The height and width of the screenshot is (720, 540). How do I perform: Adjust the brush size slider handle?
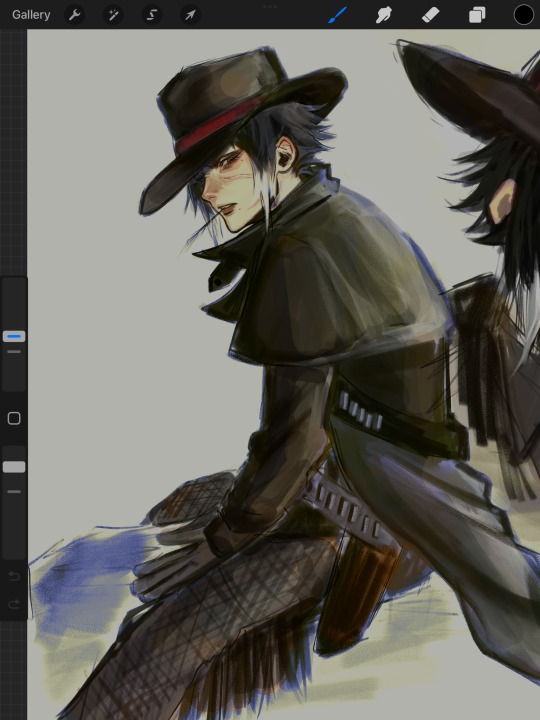pos(14,336)
